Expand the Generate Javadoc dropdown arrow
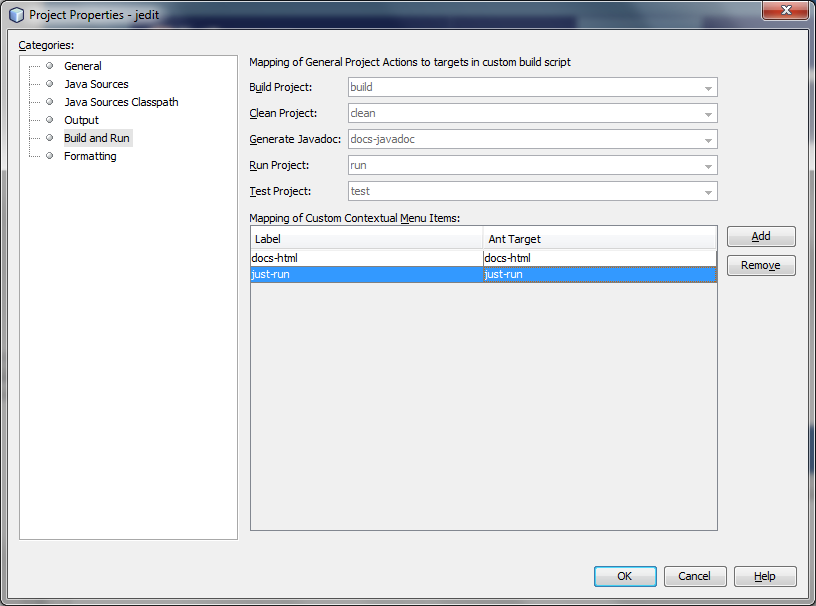 [x=708, y=140]
